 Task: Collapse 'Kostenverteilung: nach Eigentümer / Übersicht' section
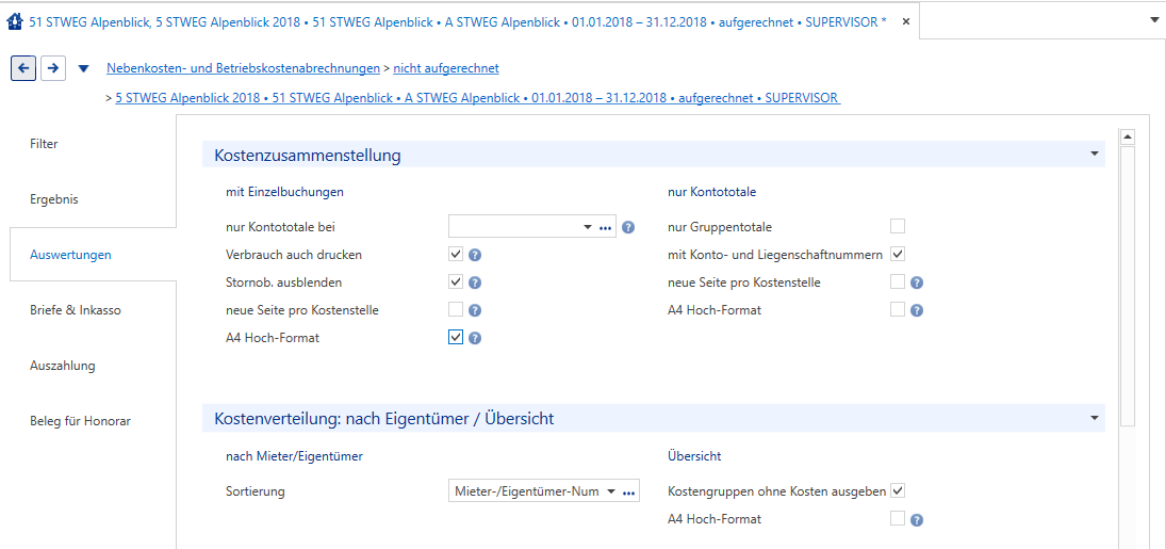1094,418
